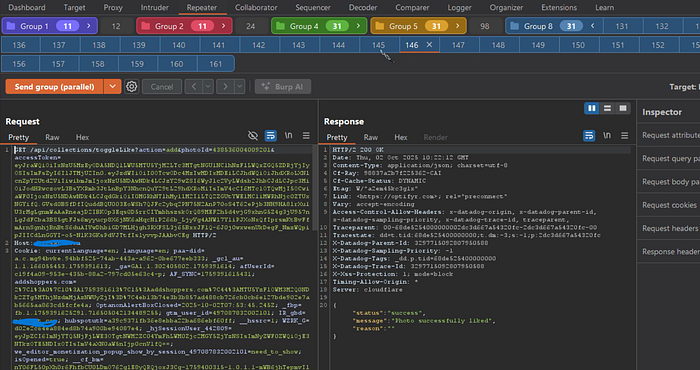Screen dimensions: 700x370
Task: Switch to the Proxy tab
Action: click(113, 8)
